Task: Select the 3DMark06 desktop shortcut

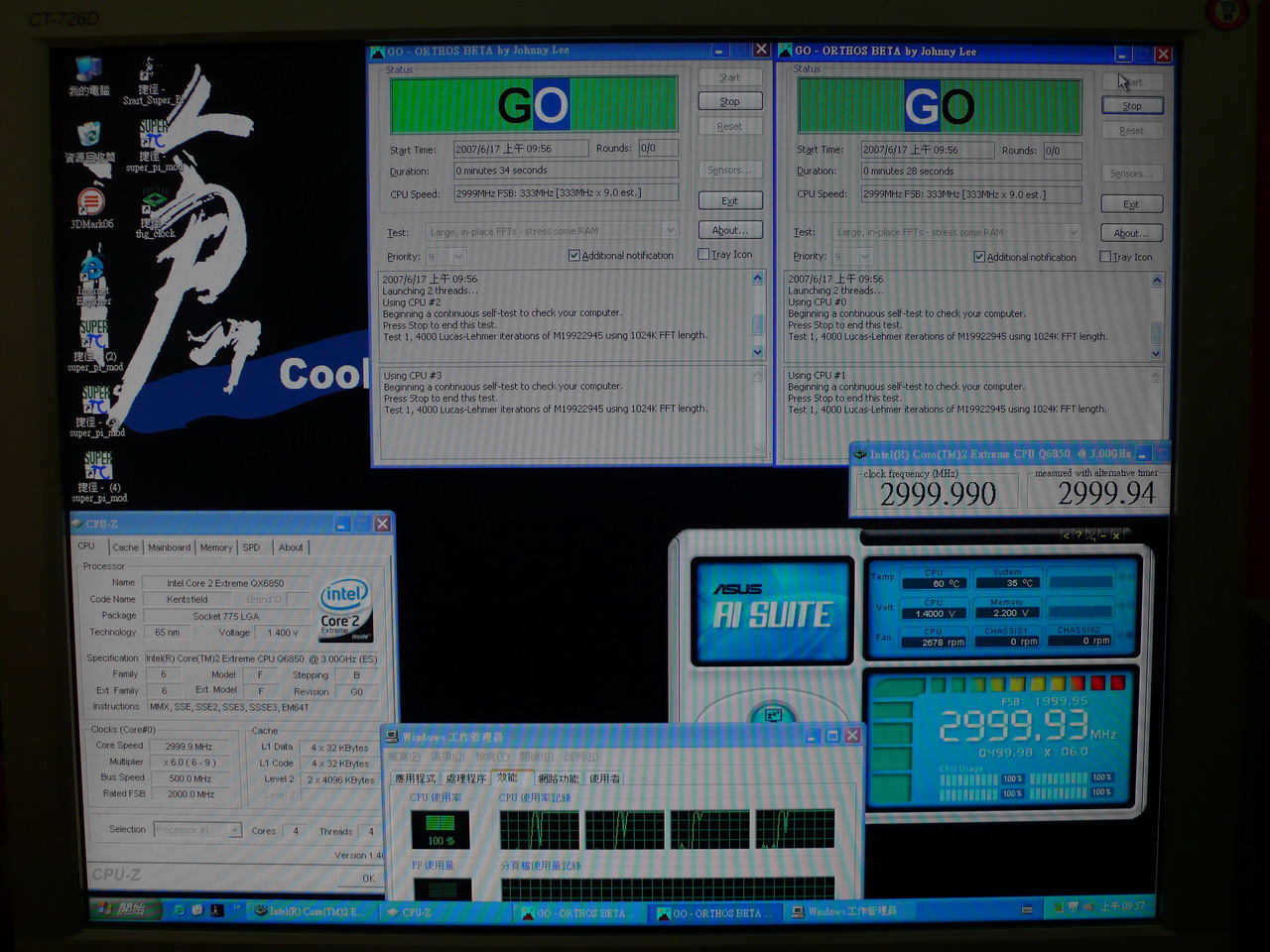Action: pos(90,208)
